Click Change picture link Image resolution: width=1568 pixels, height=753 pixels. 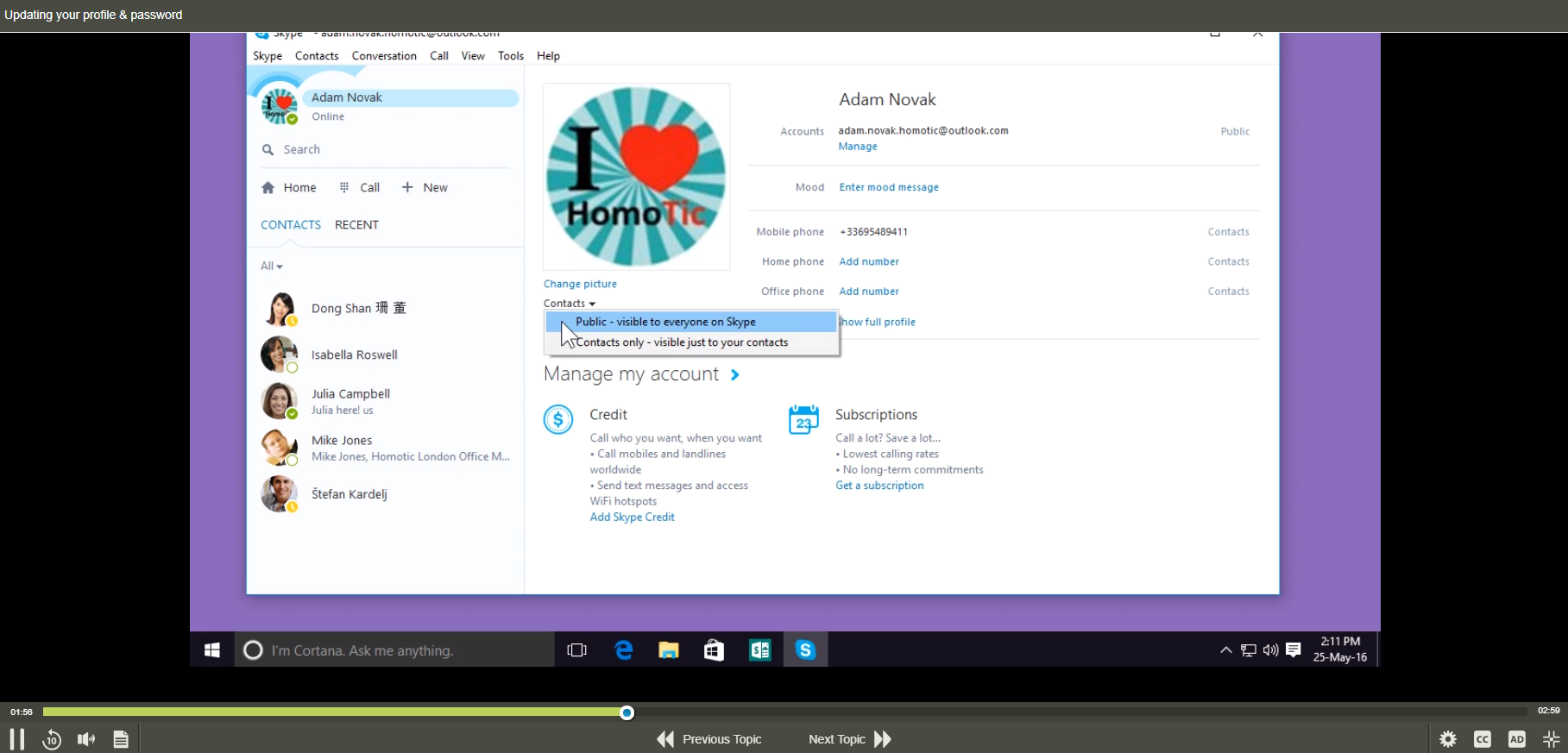tap(580, 284)
